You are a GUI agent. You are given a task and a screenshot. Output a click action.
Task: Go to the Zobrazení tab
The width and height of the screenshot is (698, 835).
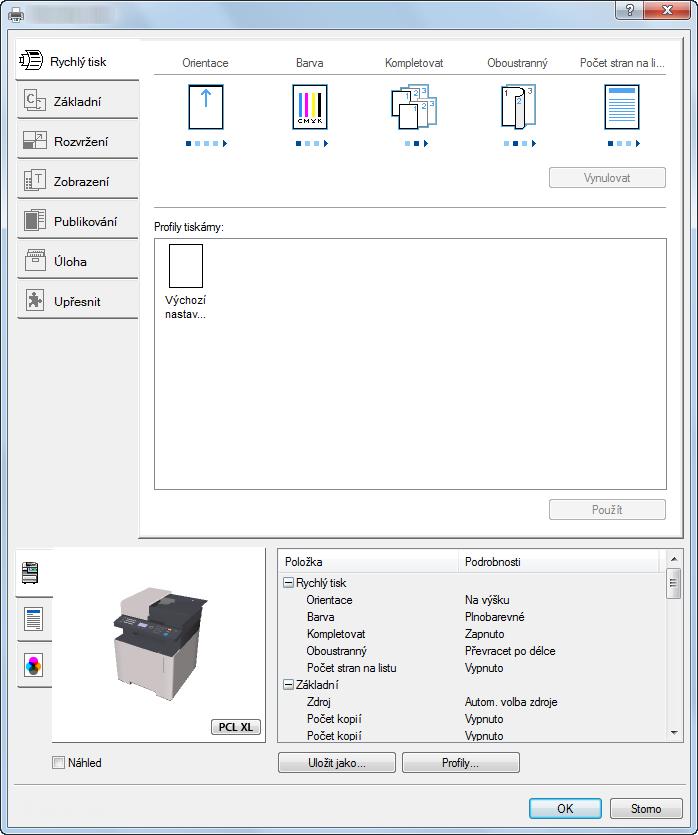coord(78,181)
